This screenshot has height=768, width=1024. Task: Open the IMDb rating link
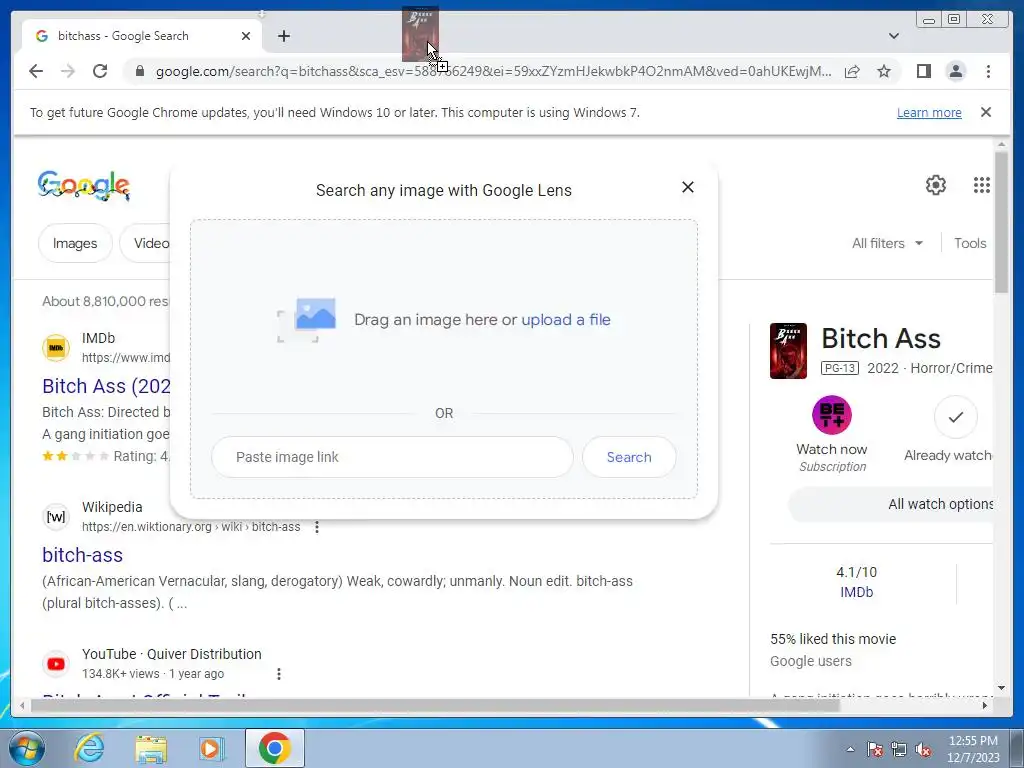point(856,592)
